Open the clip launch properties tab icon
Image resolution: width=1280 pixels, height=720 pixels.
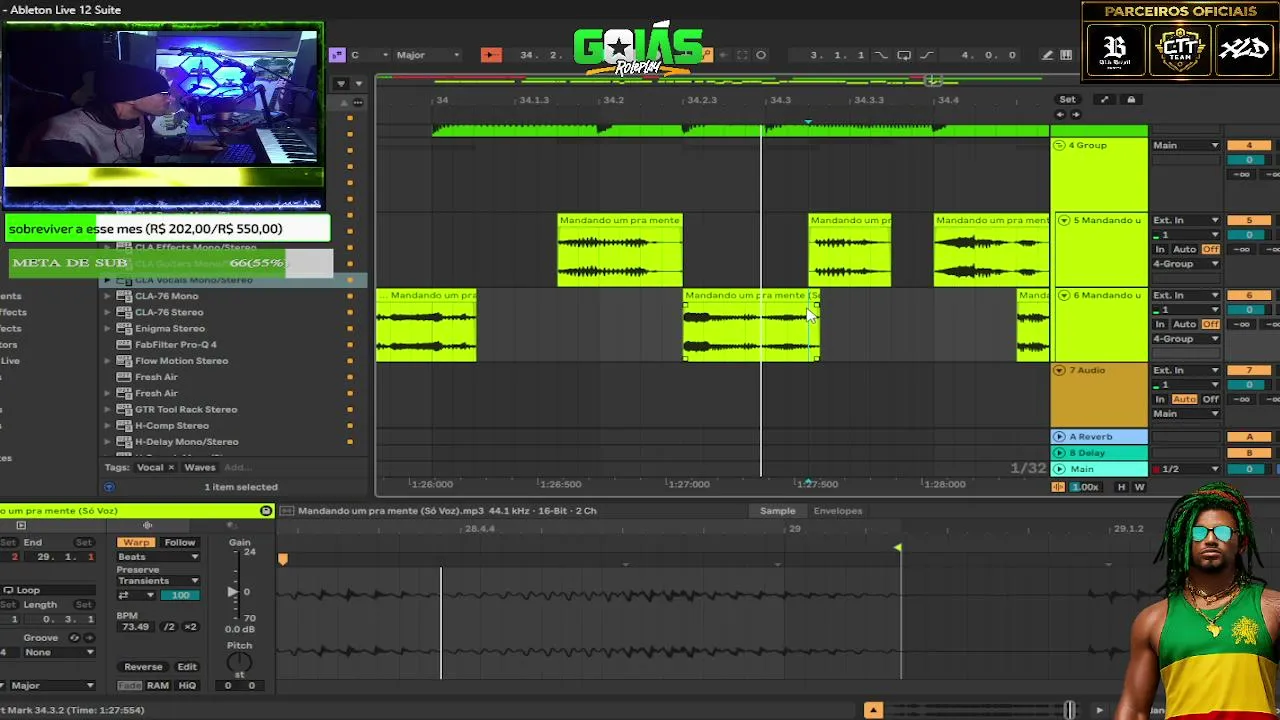pos(21,526)
